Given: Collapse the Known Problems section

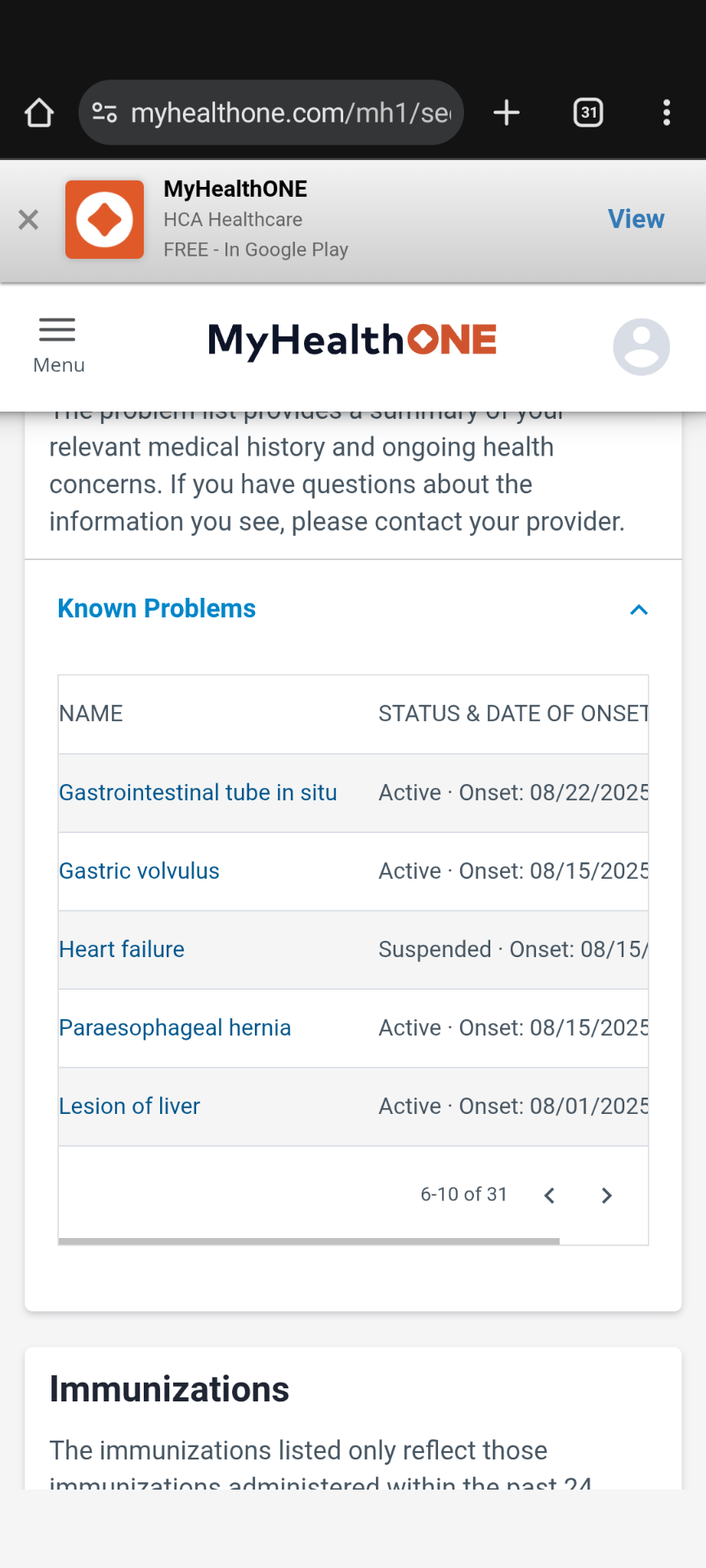Looking at the screenshot, I should [x=639, y=610].
